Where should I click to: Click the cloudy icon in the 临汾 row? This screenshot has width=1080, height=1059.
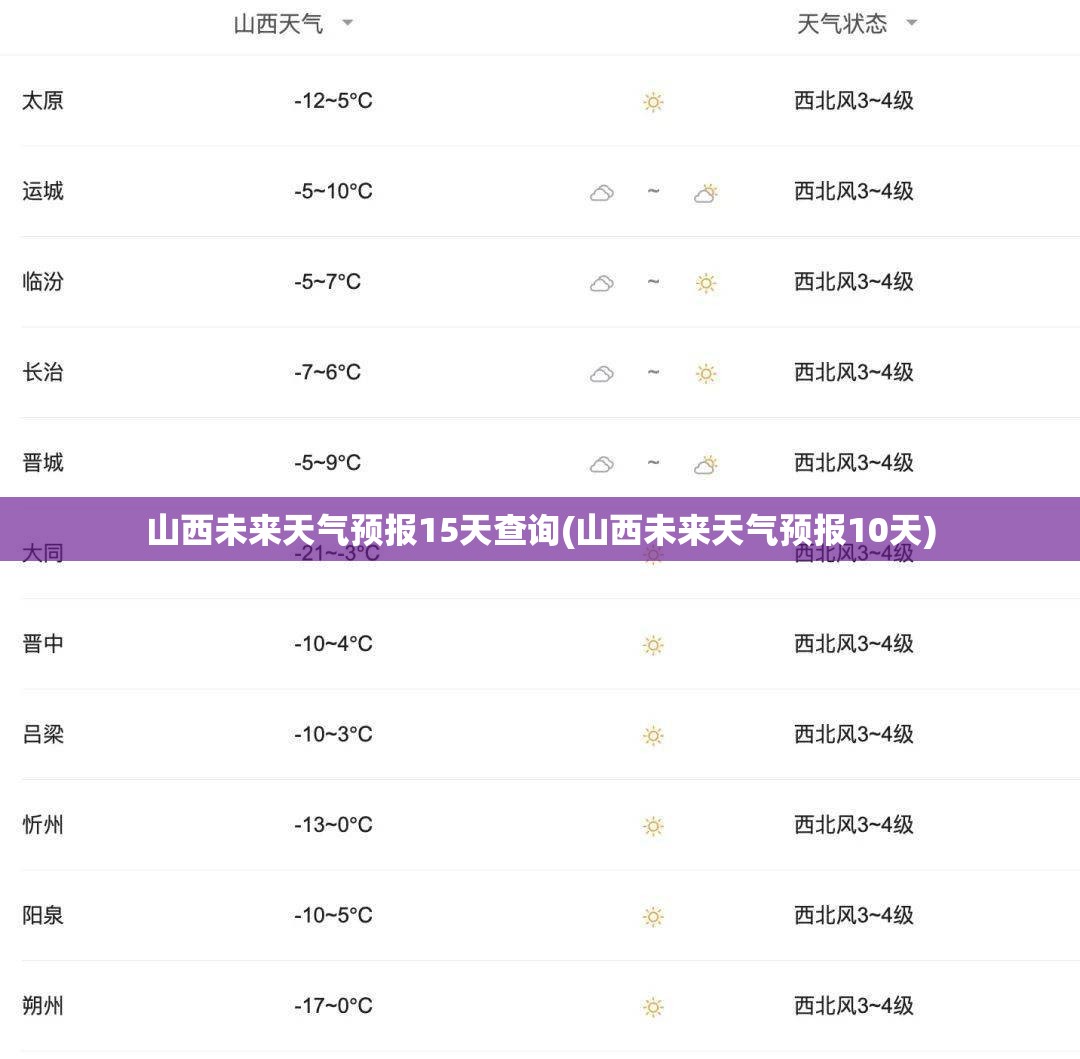(601, 283)
